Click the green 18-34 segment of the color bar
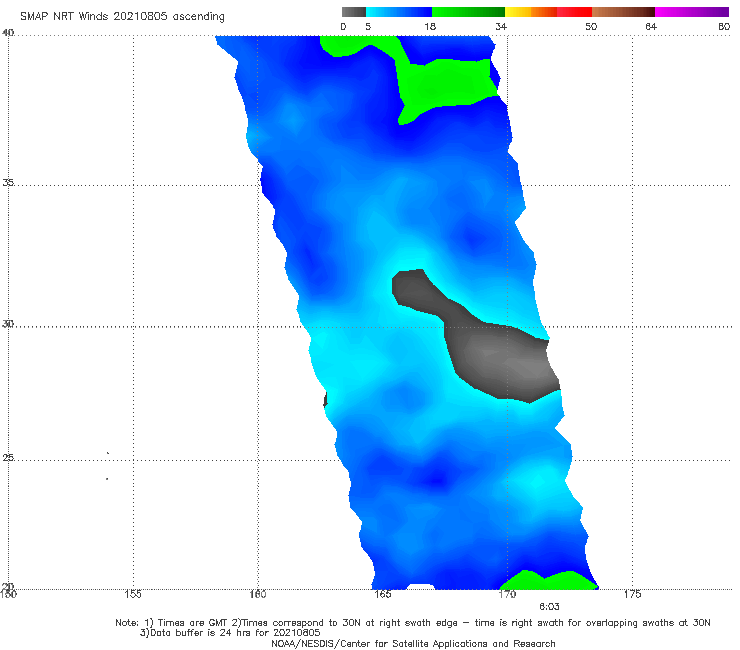 pos(468,12)
